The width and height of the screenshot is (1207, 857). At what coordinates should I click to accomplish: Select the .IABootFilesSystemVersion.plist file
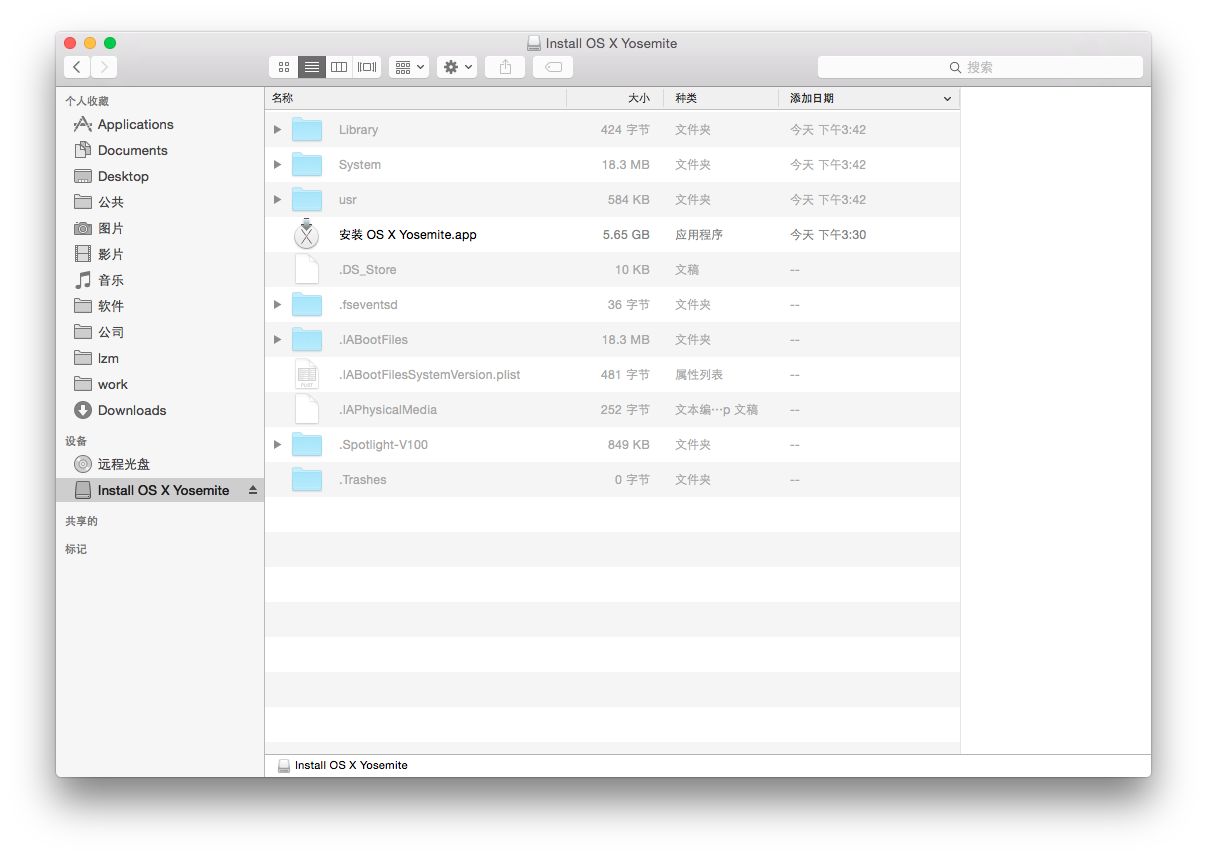click(x=612, y=375)
